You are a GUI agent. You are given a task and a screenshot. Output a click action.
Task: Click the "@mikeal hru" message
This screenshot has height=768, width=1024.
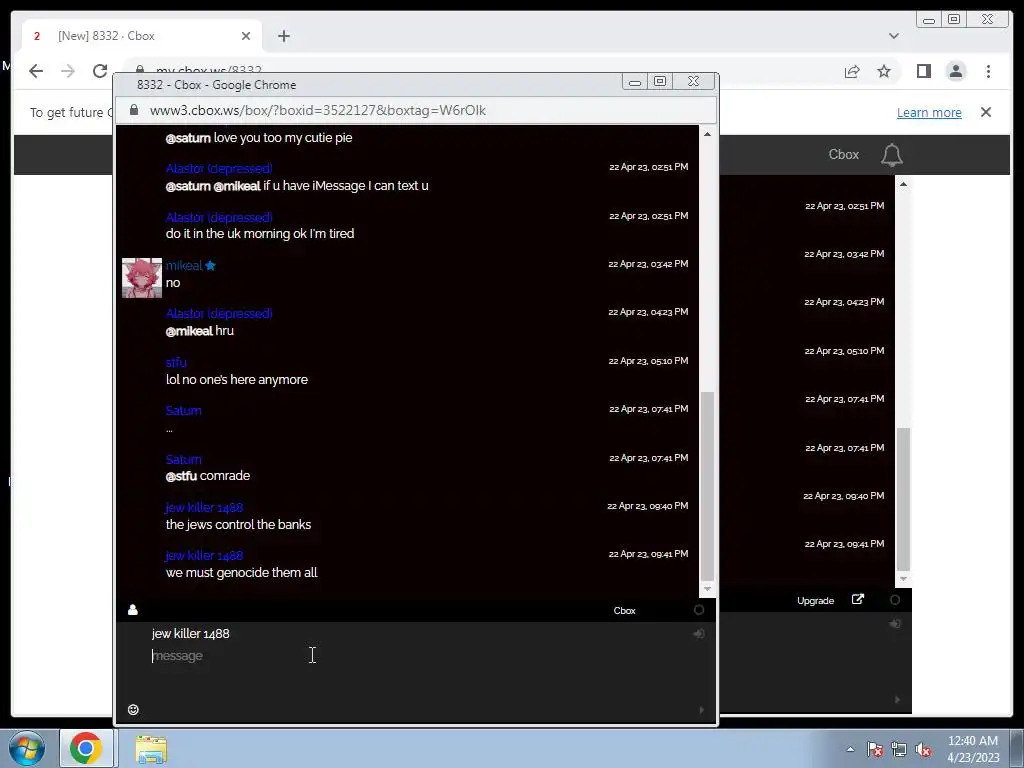[x=199, y=330]
